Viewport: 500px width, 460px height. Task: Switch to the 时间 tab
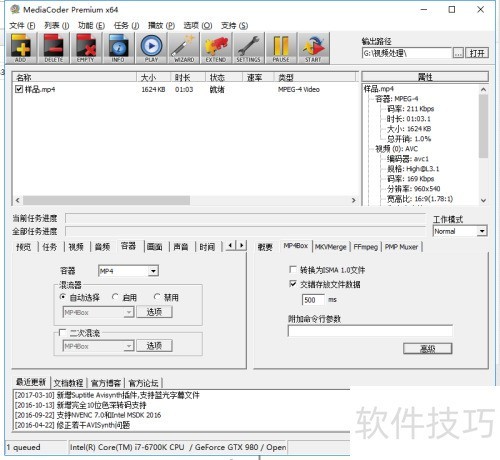pos(207,247)
